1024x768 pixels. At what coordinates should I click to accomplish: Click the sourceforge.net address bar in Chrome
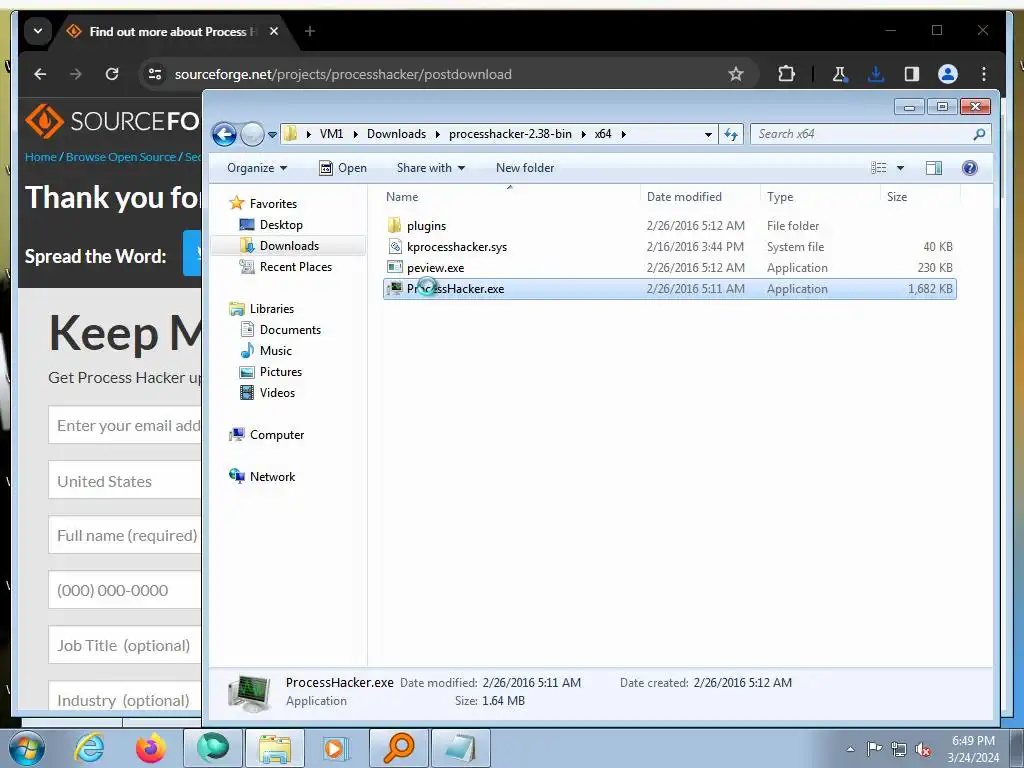click(343, 74)
